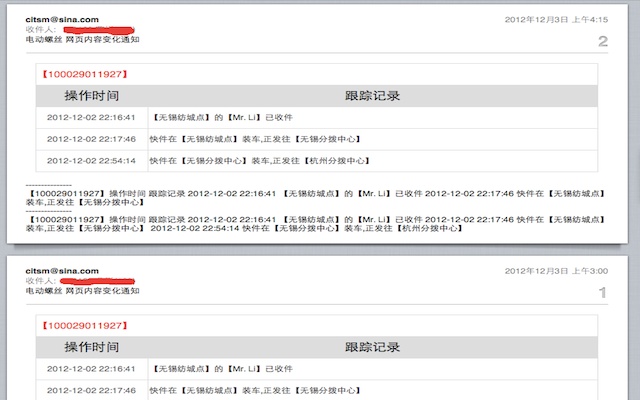Click the 2012-12-02 22:17:46 cell in message 2
The height and width of the screenshot is (400, 640).
point(91,139)
